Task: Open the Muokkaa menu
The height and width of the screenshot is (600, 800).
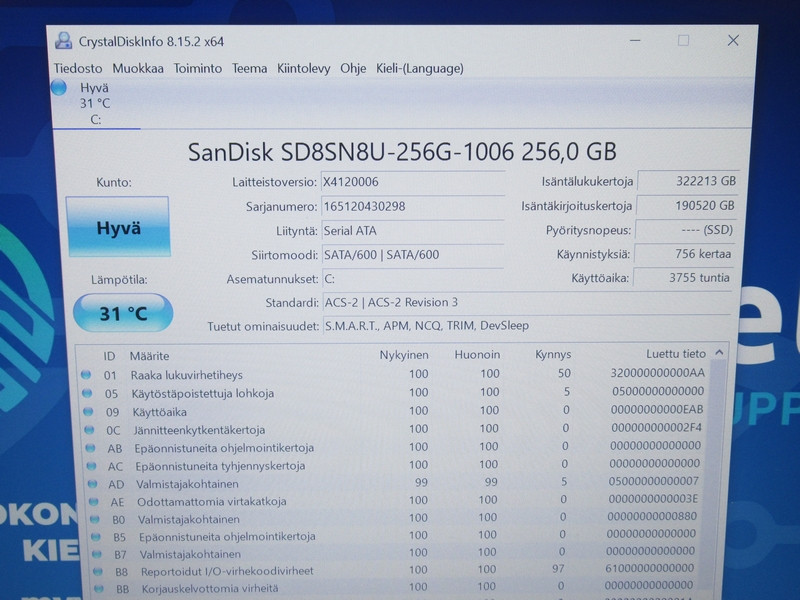Action: 138,68
